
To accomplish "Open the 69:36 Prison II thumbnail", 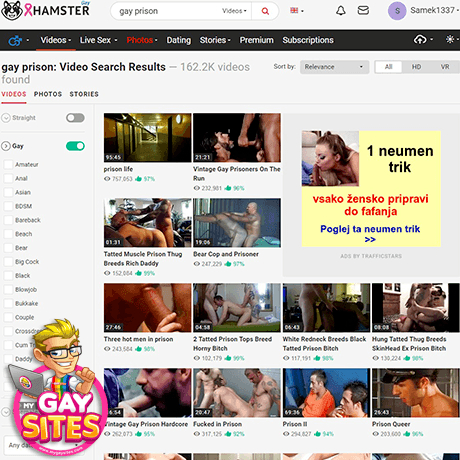I will pyautogui.click(x=326, y=393).
